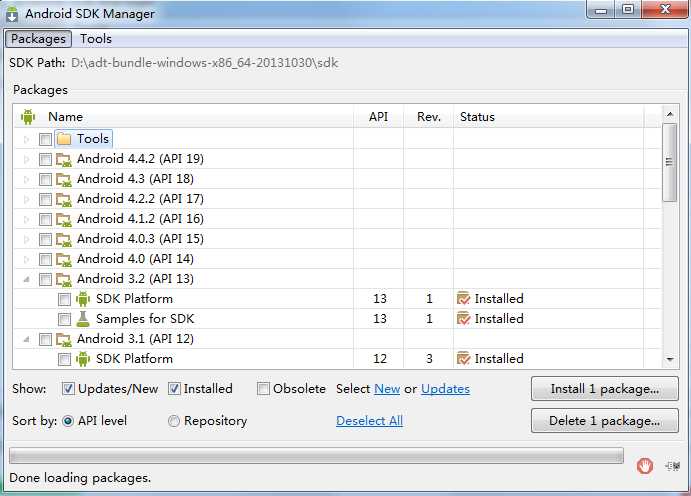Click the Android 3.2 (API 13) package icon
Screen dimensions: 691x496
(64, 279)
